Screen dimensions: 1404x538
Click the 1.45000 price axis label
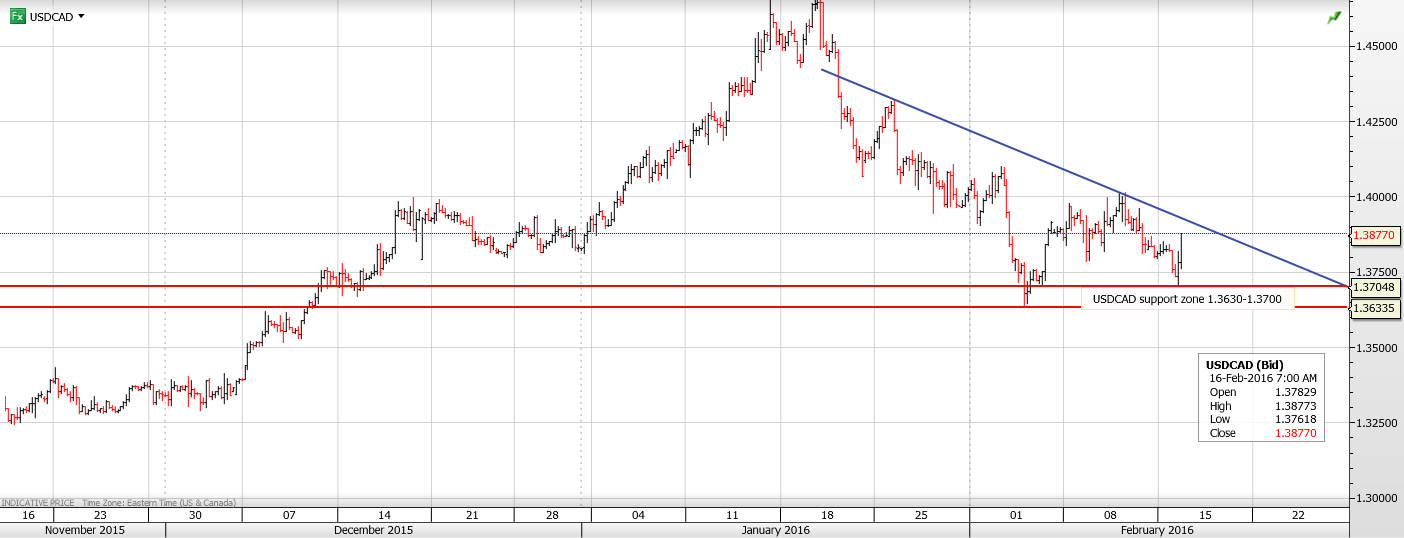pyautogui.click(x=1376, y=46)
